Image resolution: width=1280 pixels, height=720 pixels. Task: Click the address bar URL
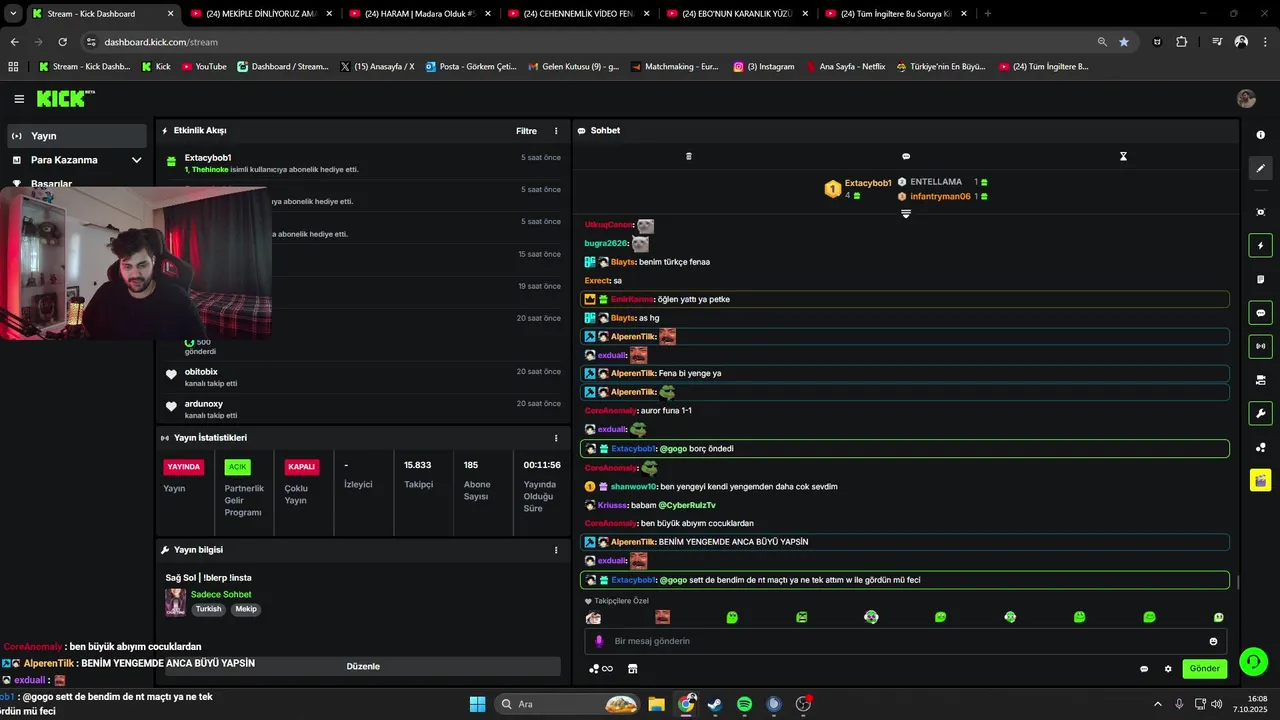[161, 42]
